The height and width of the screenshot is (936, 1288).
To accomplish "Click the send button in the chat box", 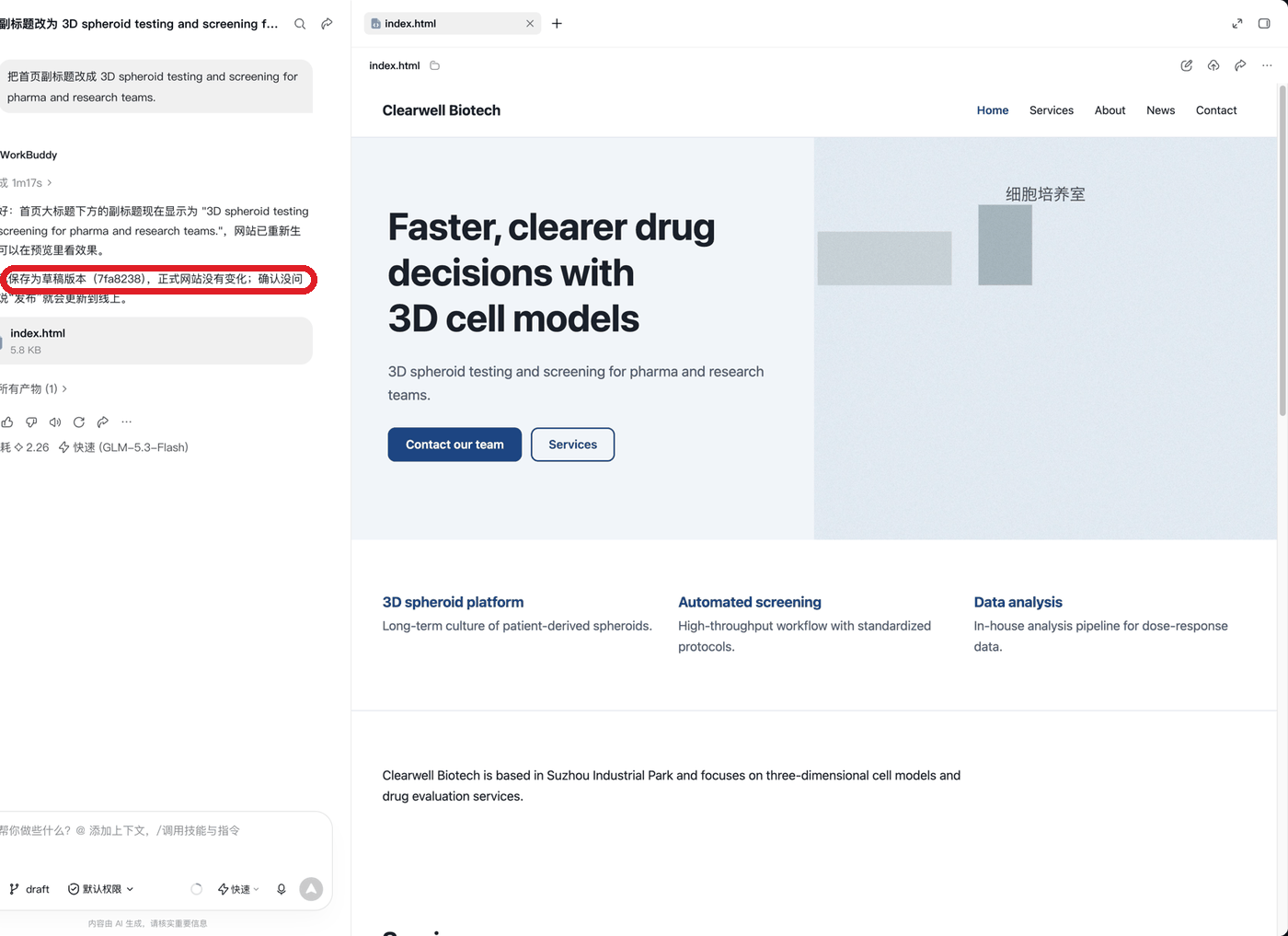I will [x=311, y=889].
